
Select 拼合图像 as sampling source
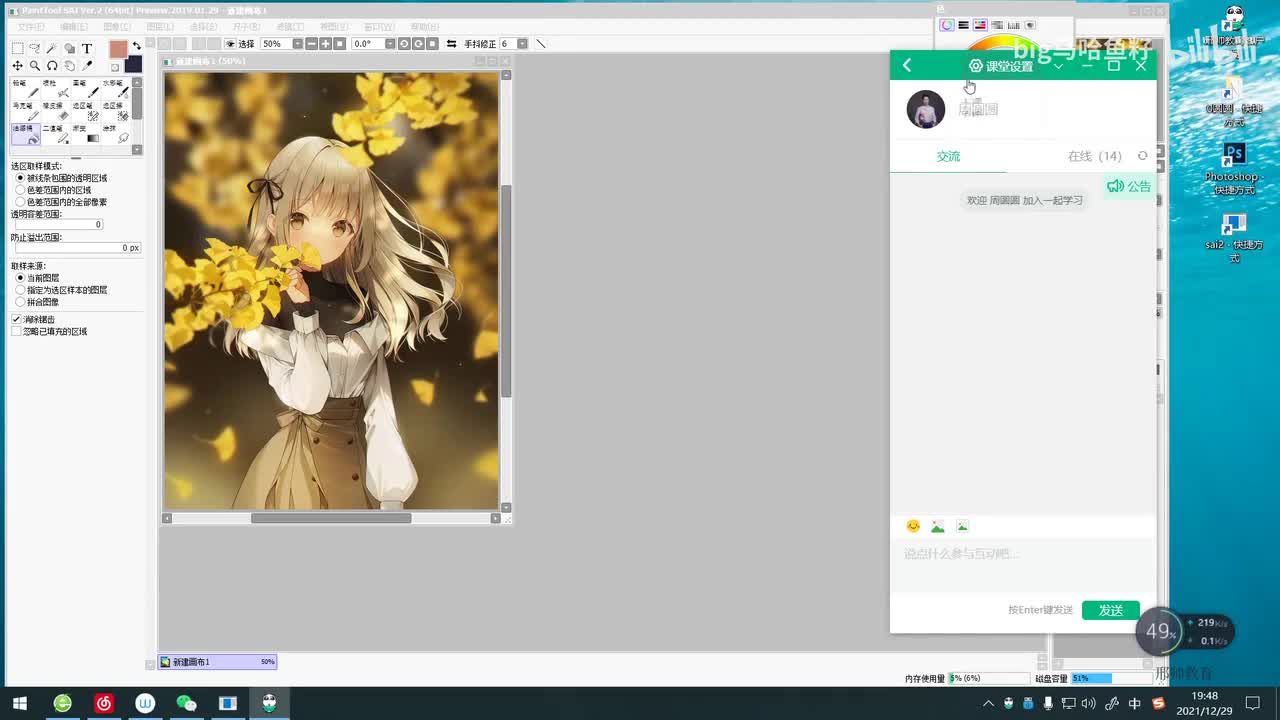[37, 302]
